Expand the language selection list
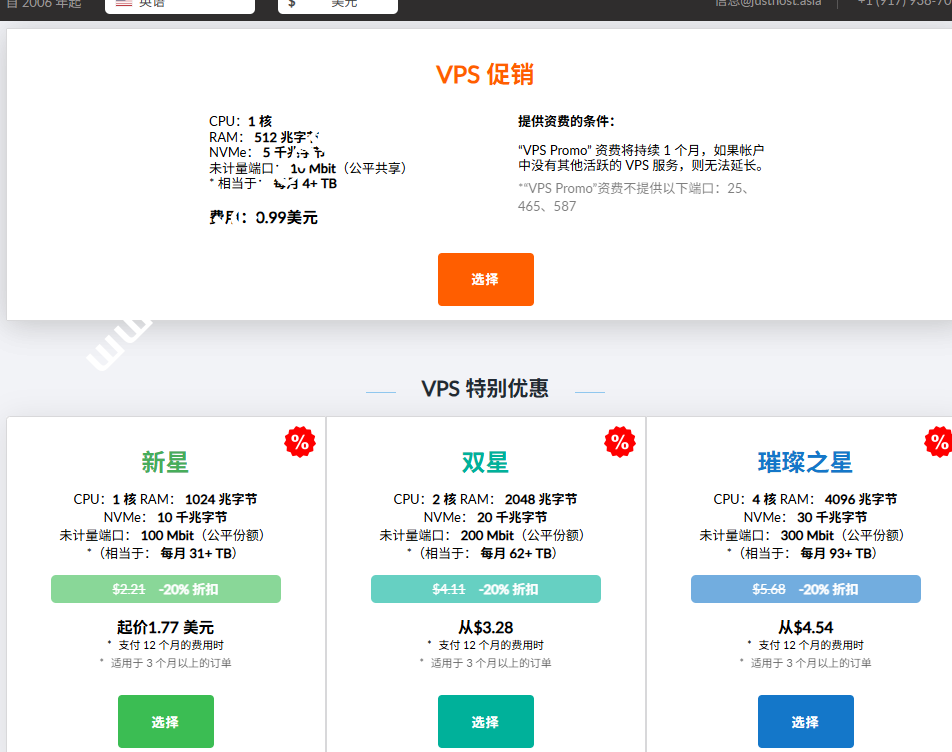 coord(180,3)
